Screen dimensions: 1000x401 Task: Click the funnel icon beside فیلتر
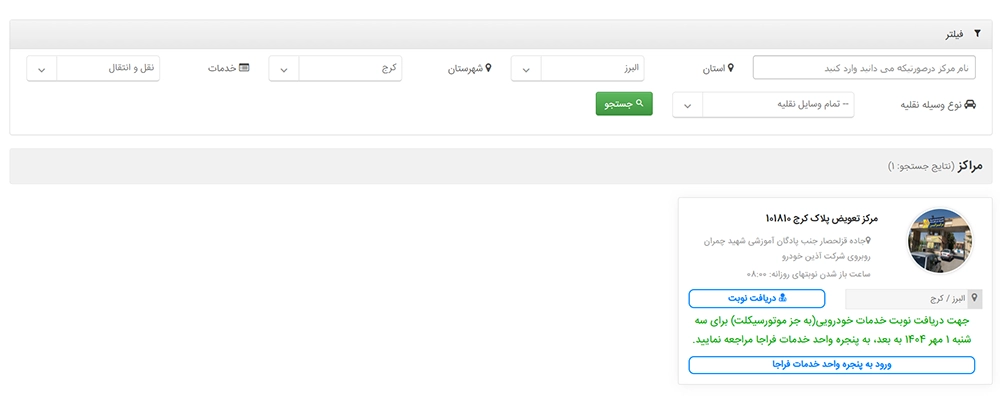977,34
